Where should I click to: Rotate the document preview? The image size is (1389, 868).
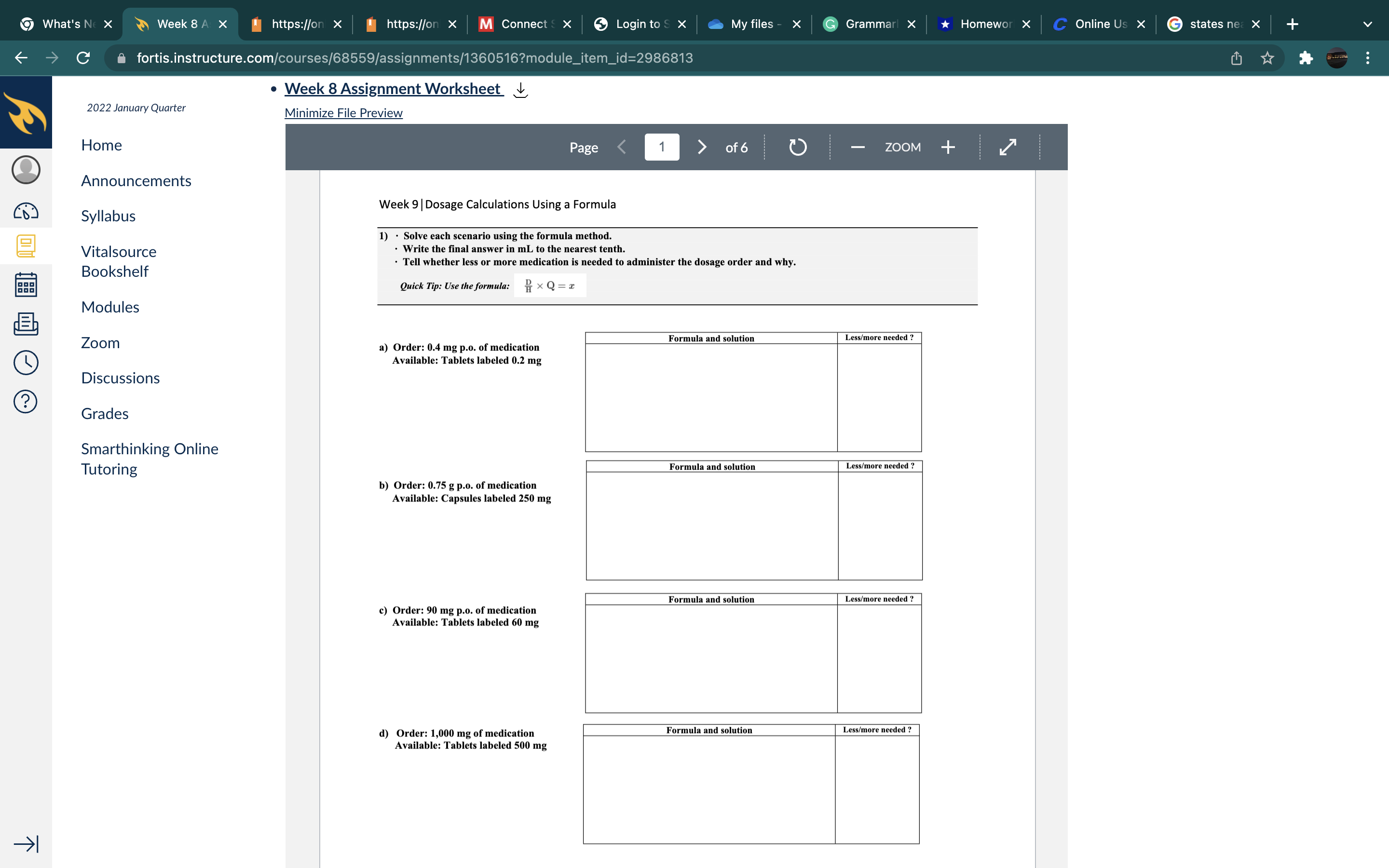797,148
